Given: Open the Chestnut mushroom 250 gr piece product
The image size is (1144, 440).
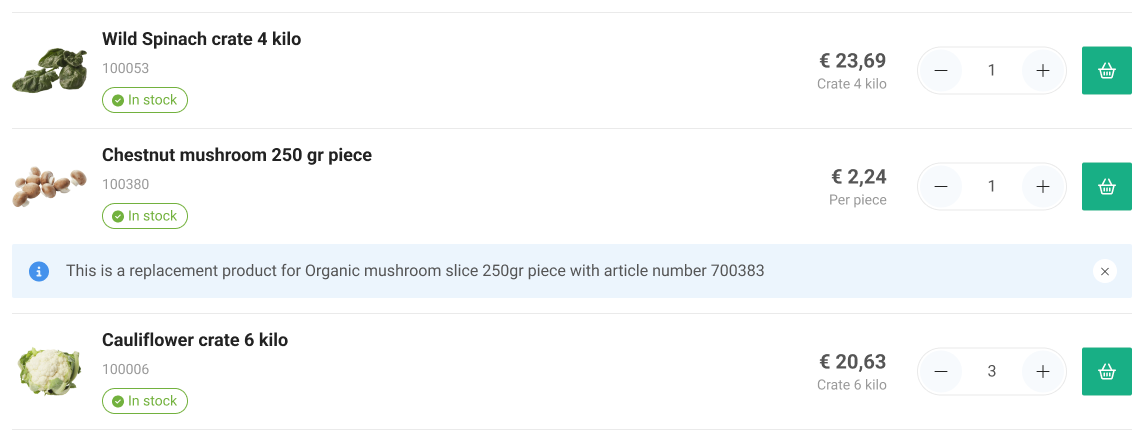Looking at the screenshot, I should click(236, 155).
